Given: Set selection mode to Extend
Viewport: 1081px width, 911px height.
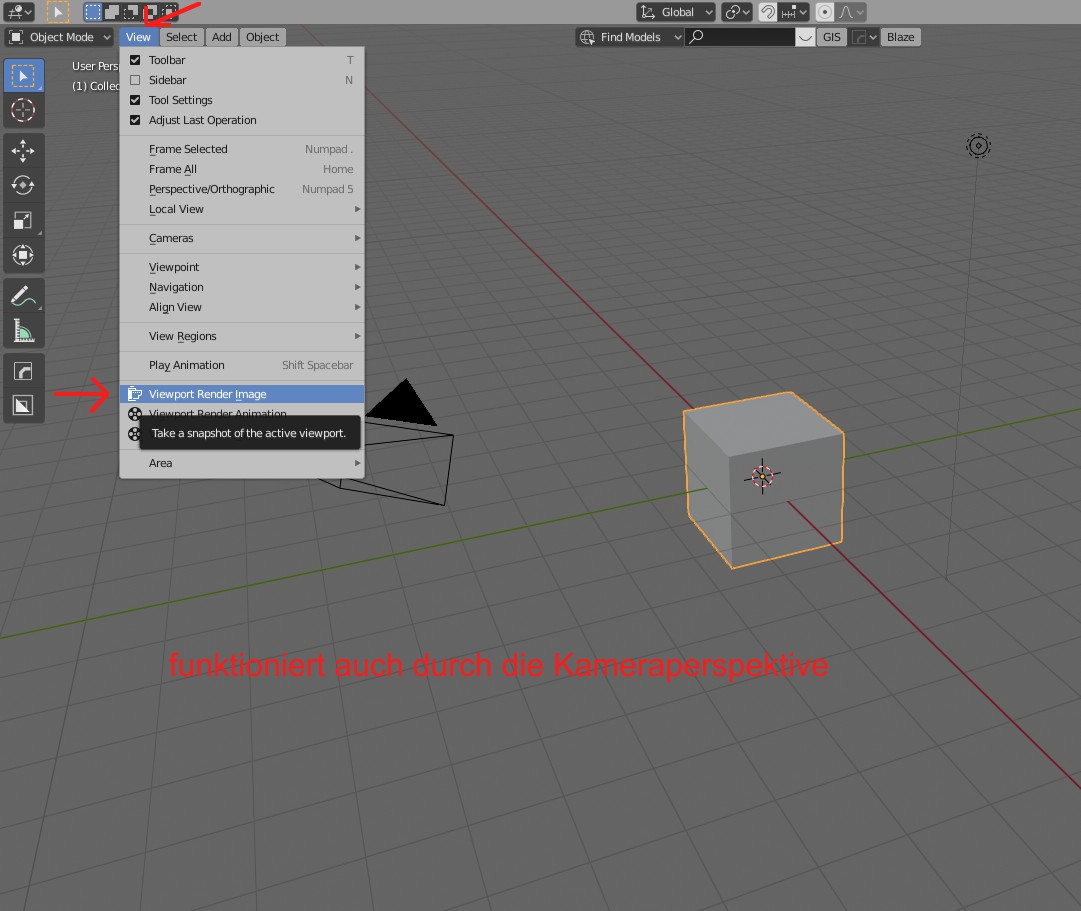Looking at the screenshot, I should click(112, 12).
